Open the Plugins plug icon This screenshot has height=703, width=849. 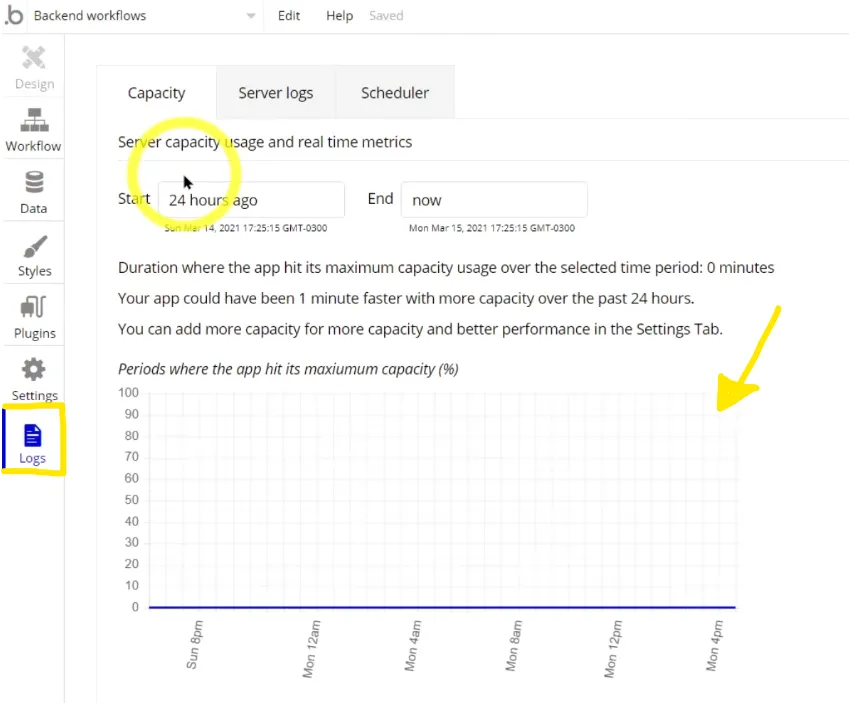click(x=34, y=308)
